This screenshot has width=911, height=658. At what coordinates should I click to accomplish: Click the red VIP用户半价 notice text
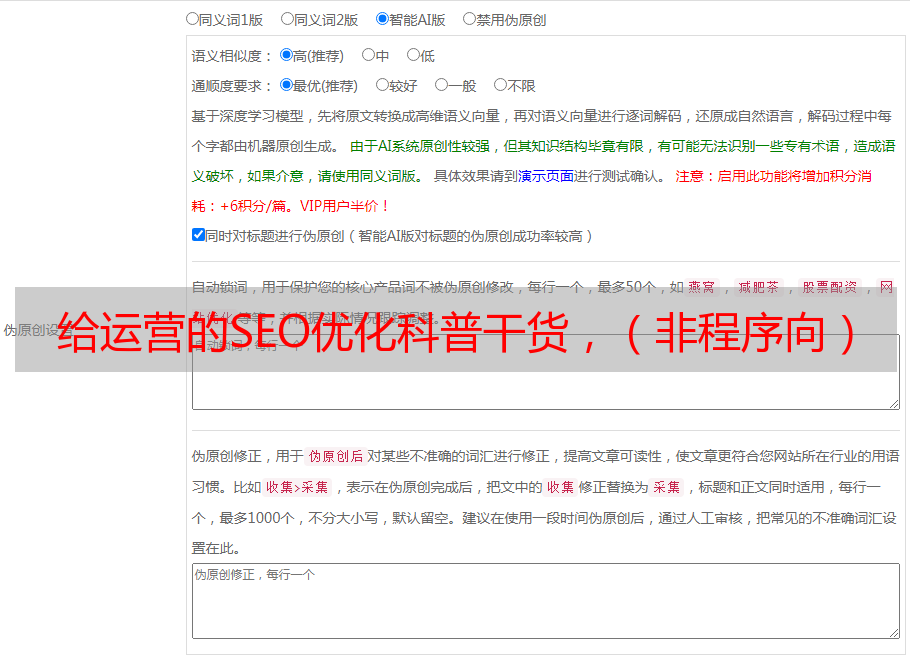pyautogui.click(x=344, y=206)
